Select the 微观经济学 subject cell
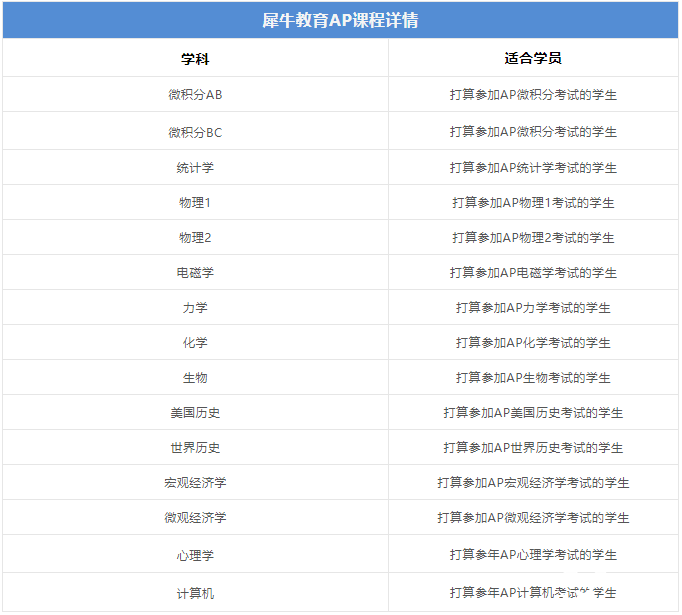Viewport: 682px width, 615px height. coord(195,518)
